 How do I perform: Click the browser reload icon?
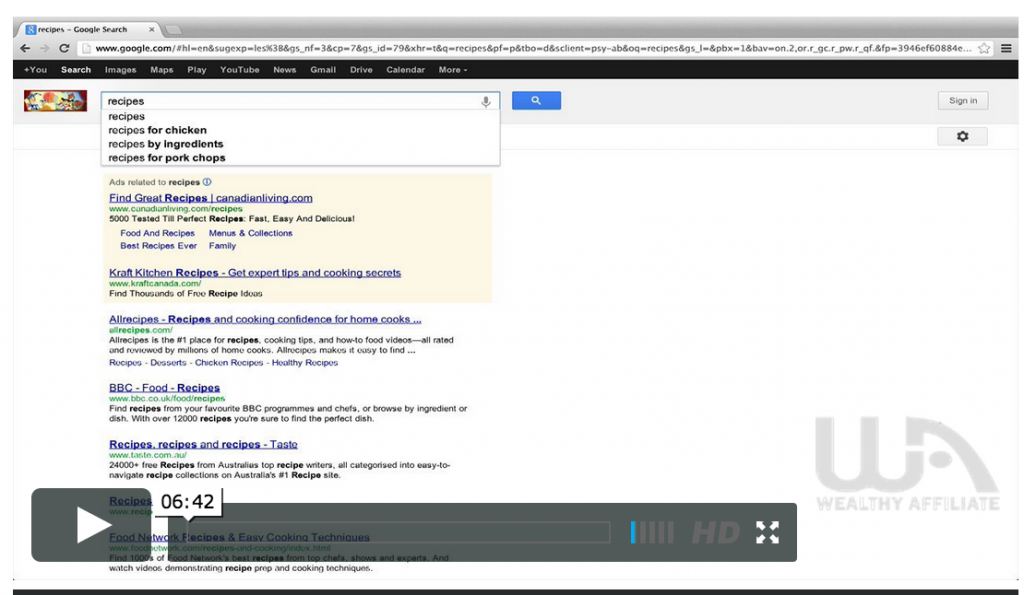tap(65, 48)
